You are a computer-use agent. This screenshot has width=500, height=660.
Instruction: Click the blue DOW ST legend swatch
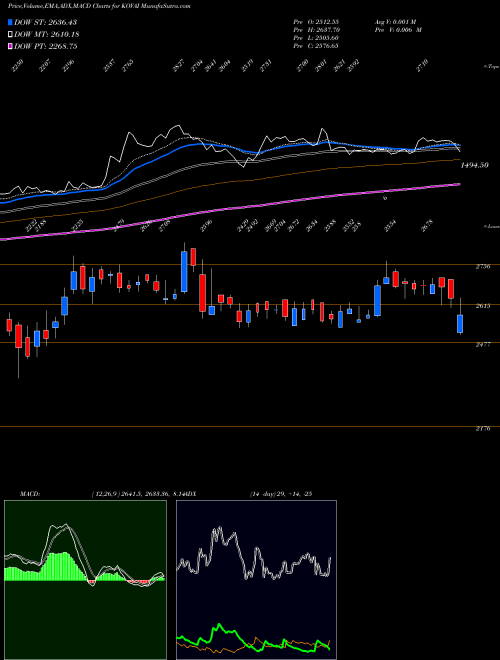coord(10,22)
